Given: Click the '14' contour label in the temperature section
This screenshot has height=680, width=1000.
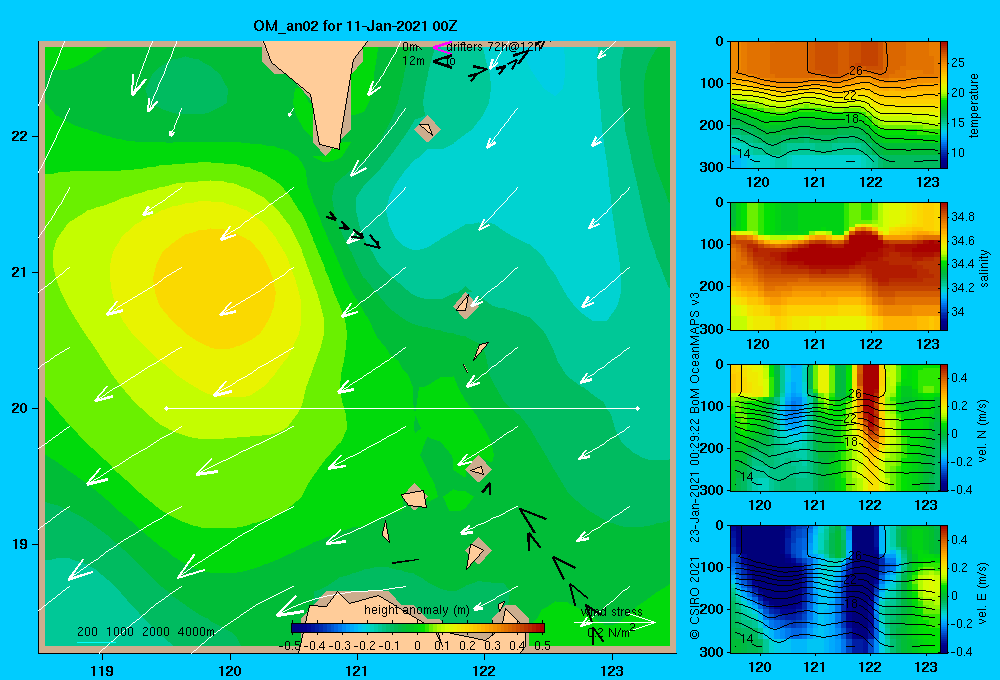Looking at the screenshot, I should tap(744, 154).
